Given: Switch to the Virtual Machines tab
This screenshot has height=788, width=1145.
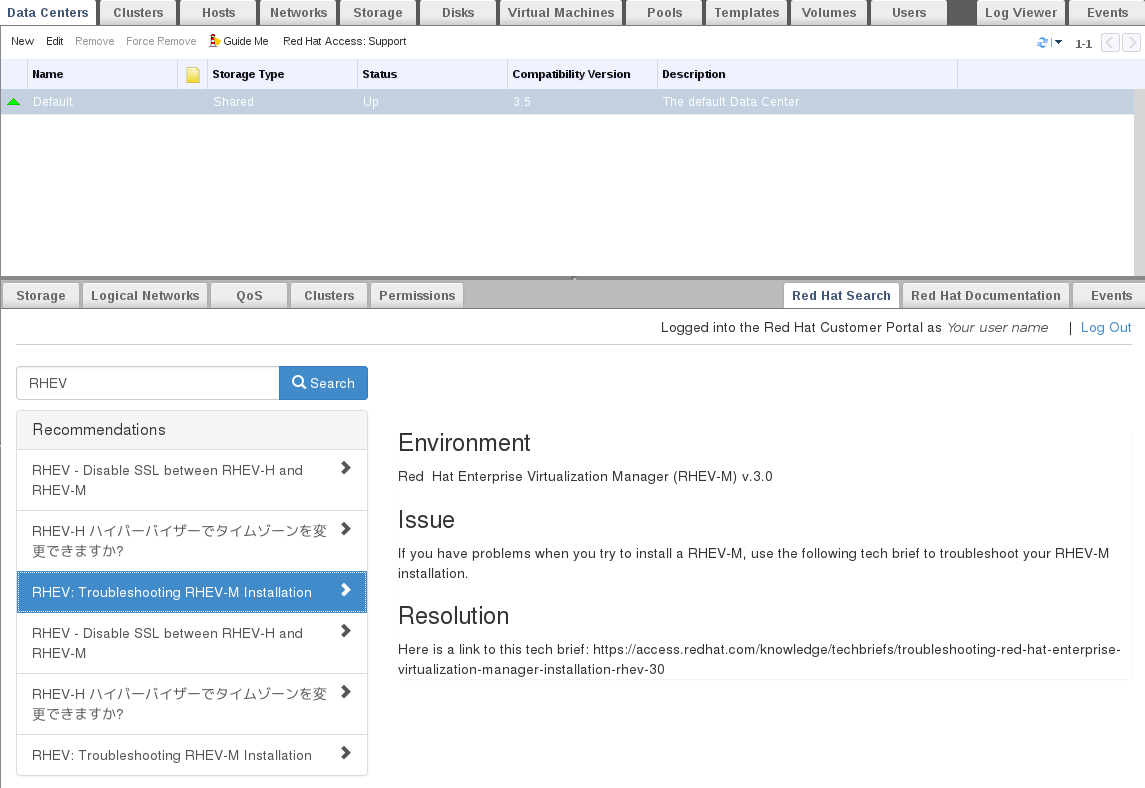Looking at the screenshot, I should (x=560, y=13).
